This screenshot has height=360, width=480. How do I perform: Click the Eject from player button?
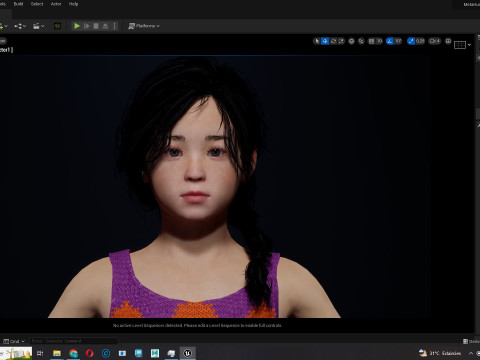coord(105,26)
